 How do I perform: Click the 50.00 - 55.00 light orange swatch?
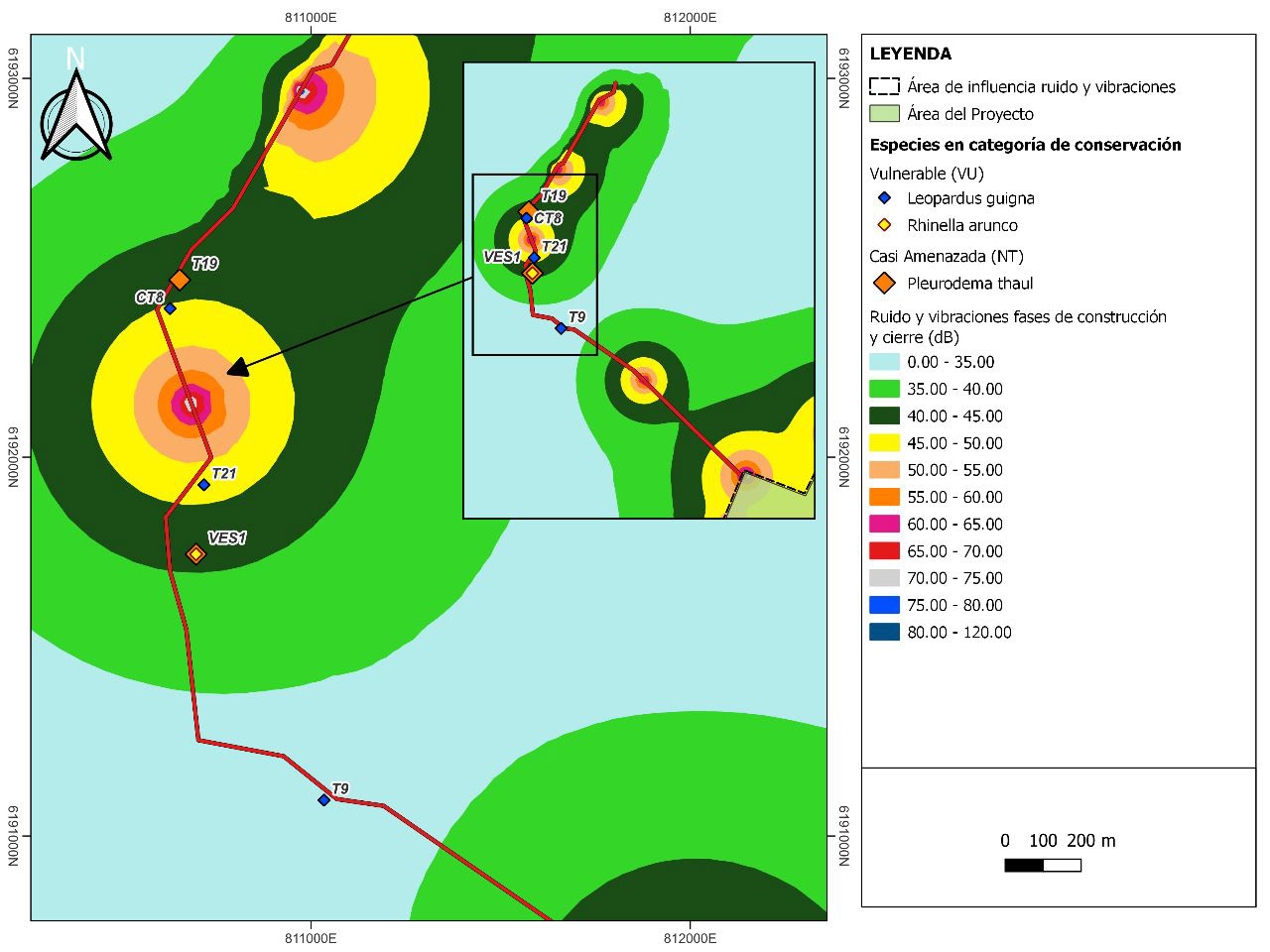pos(884,470)
